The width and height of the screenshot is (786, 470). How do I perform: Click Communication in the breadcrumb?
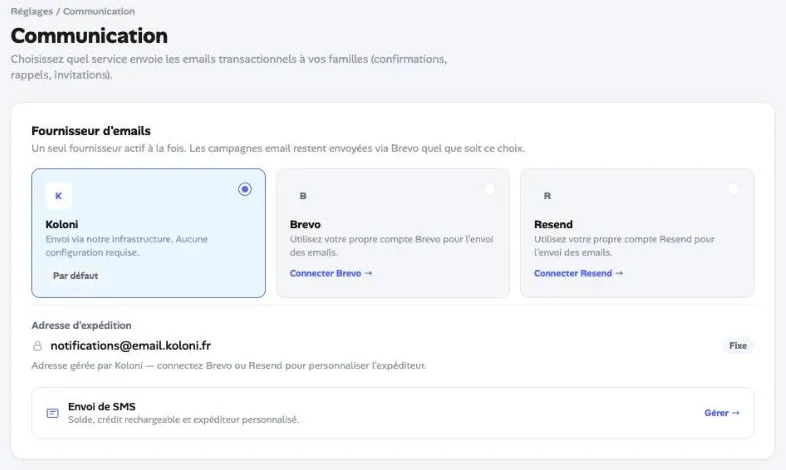coord(99,11)
